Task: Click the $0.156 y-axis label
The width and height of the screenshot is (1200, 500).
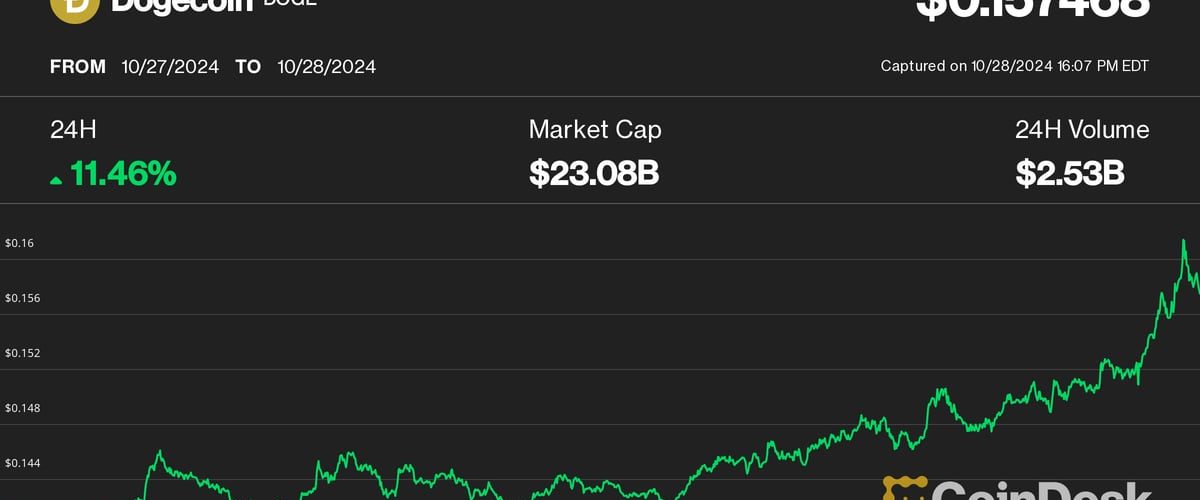Action: tap(23, 298)
